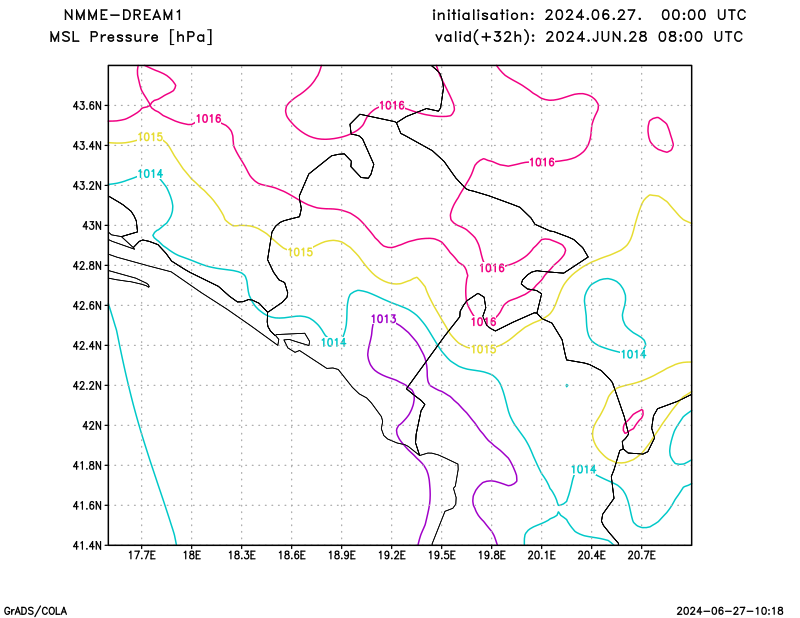
Task: Click the 43.2N latitude label
Action: tap(87, 185)
